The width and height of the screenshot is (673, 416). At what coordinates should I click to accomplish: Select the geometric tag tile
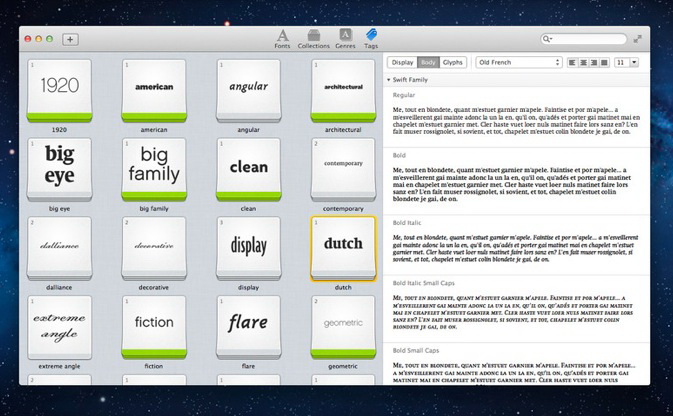click(343, 328)
